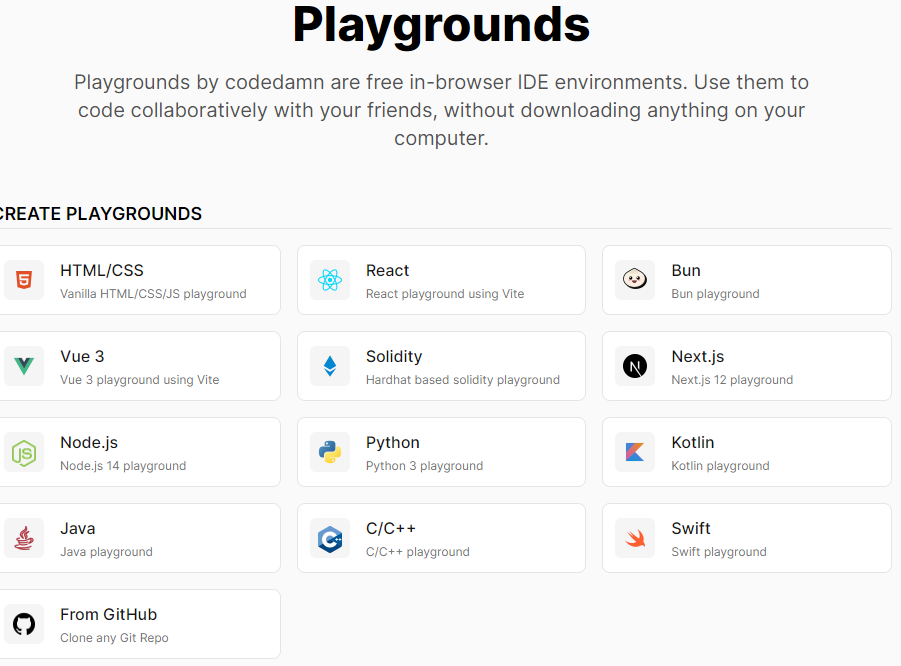Open the Java title
Viewport: 901px width, 666px height.
[x=78, y=529]
